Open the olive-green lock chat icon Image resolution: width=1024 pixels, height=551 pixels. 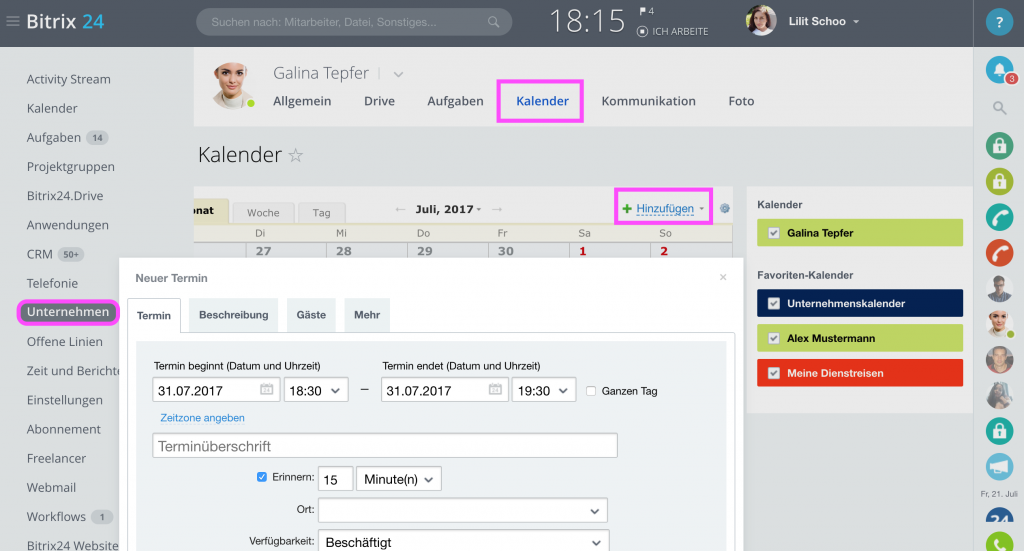pyautogui.click(x=999, y=181)
